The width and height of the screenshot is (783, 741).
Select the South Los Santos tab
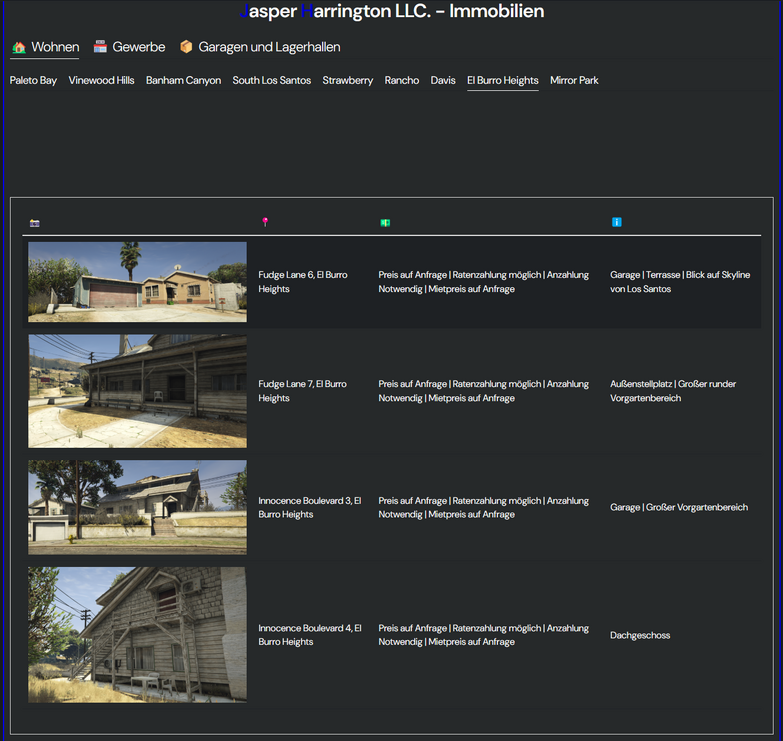point(272,80)
